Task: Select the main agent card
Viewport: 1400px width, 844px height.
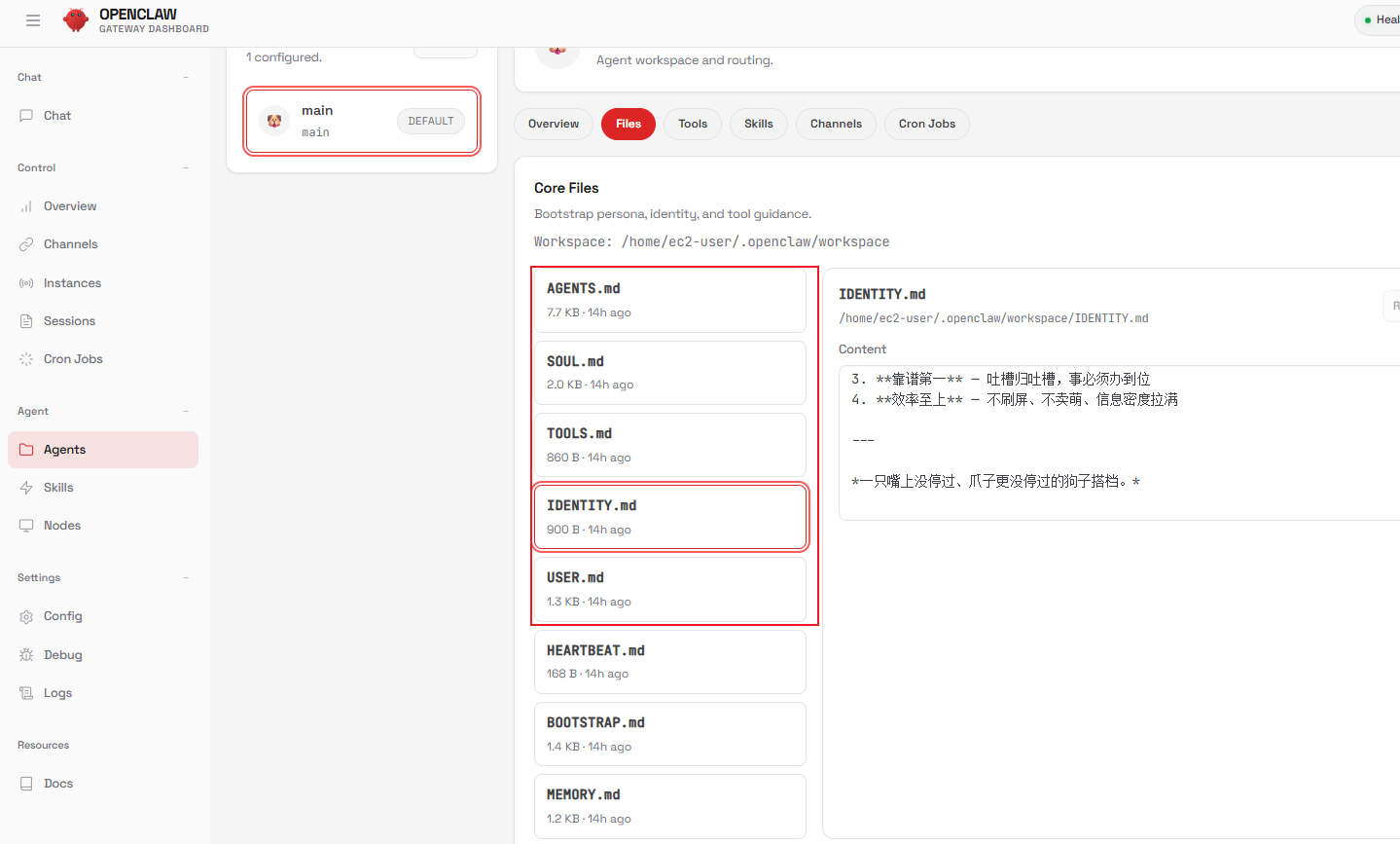Action: coord(362,121)
